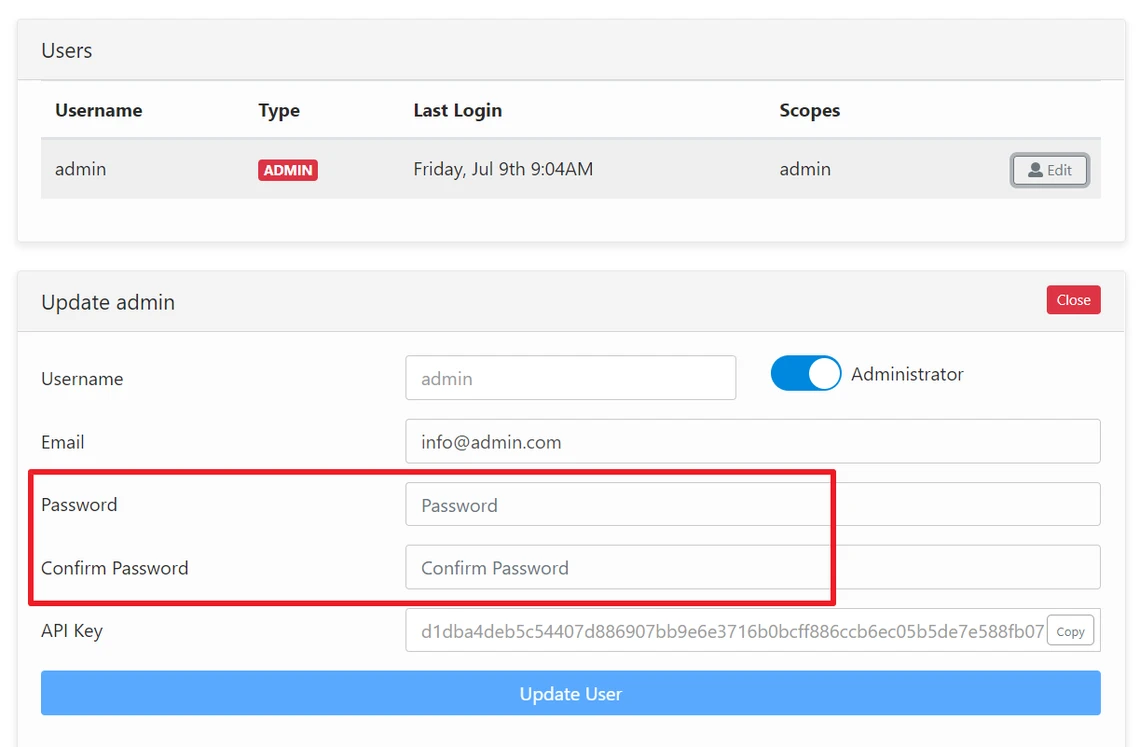Click the Administrator label text

(x=907, y=374)
